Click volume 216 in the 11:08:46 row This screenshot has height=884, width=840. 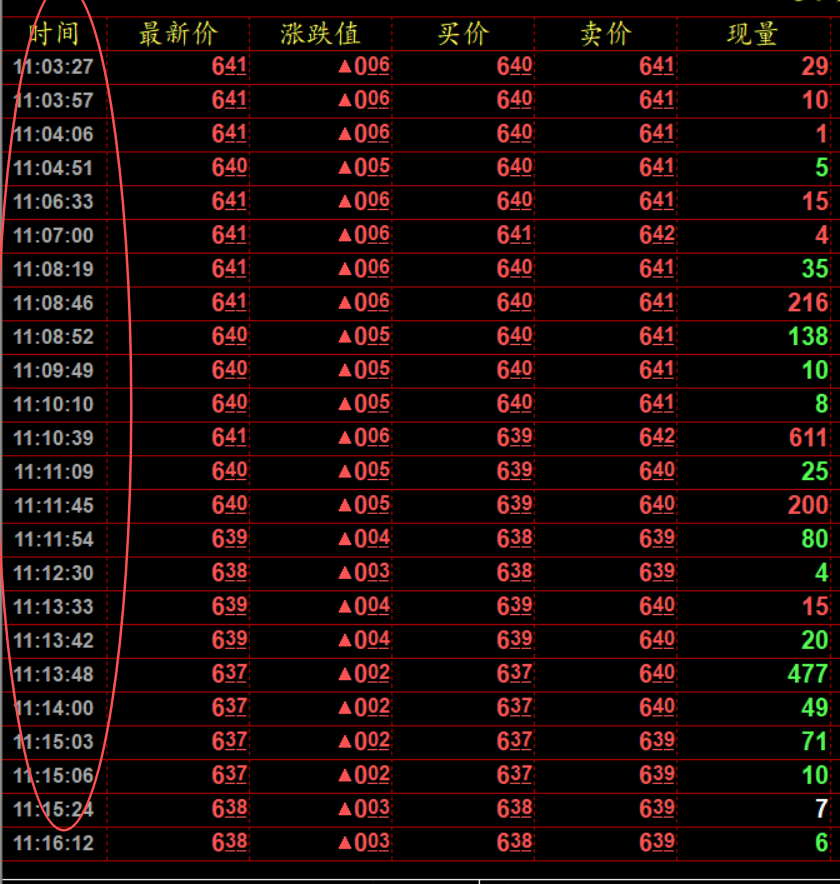click(808, 303)
